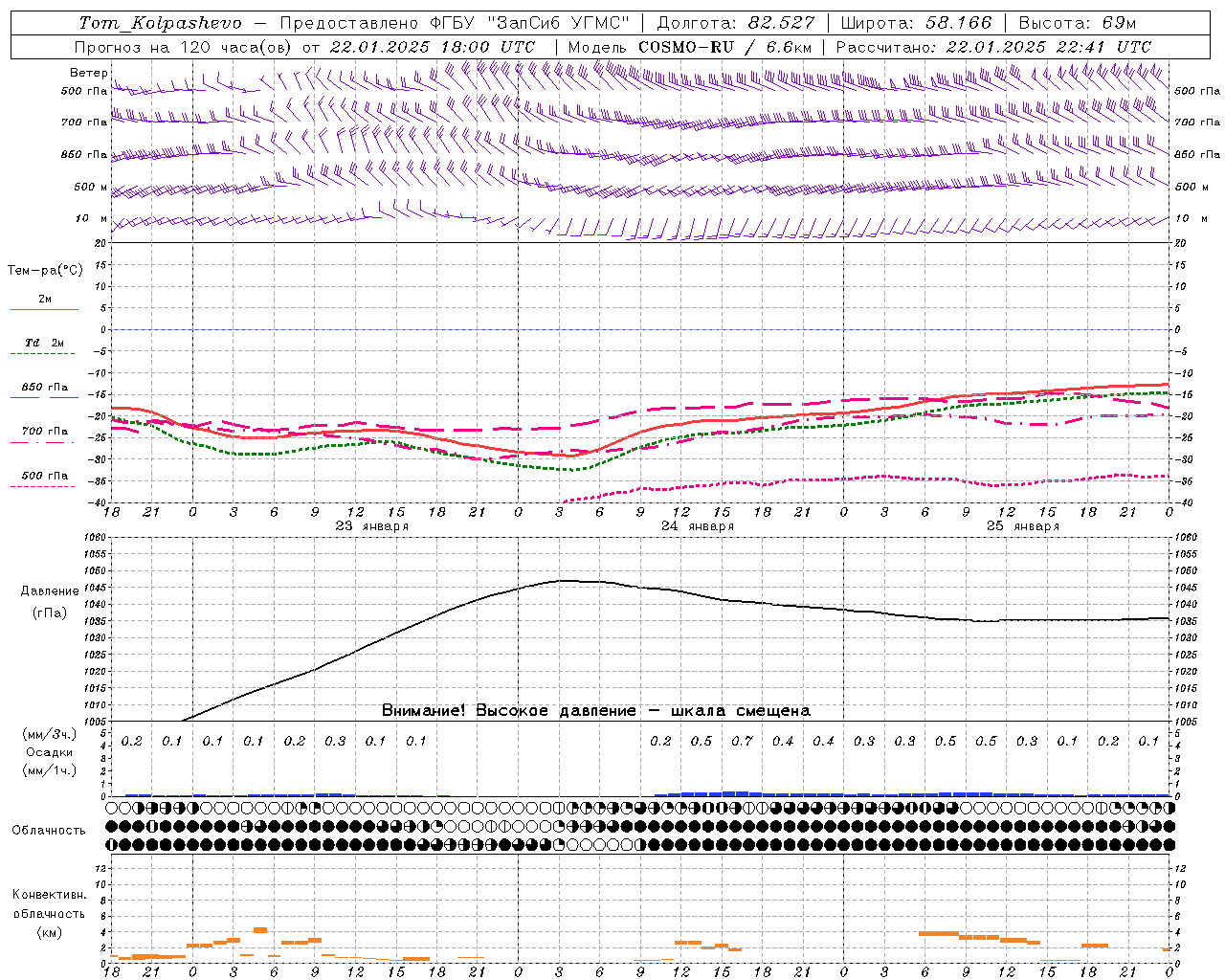Click the date label 23 января
Image resolution: width=1225 pixels, height=980 pixels.
(372, 526)
